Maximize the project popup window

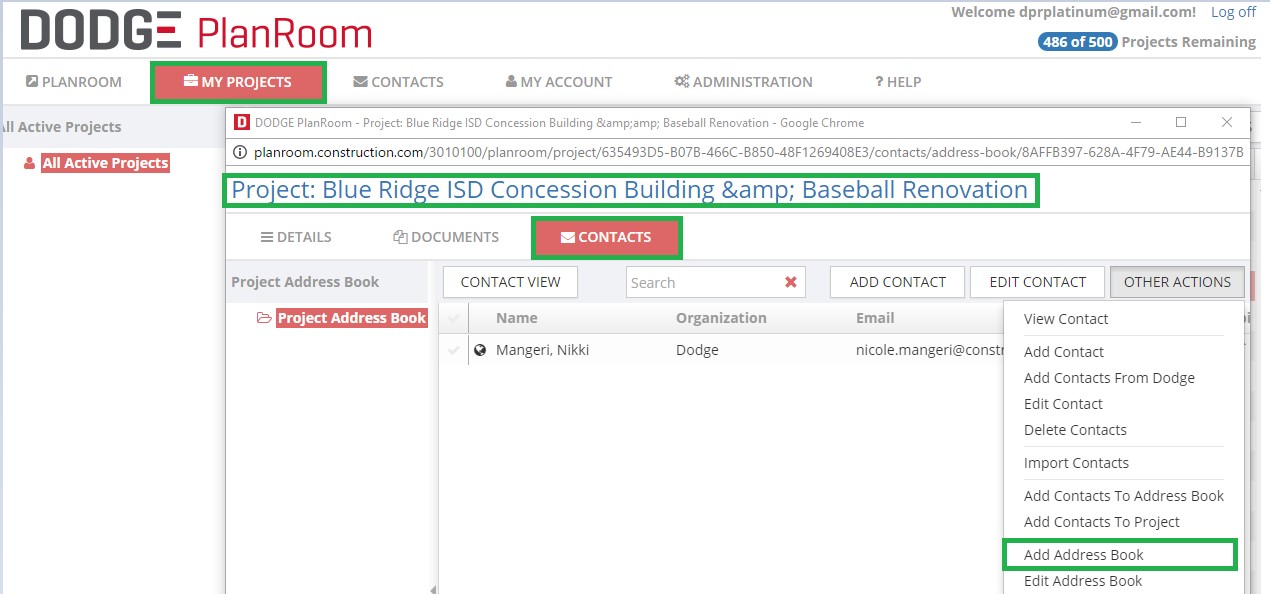tap(1180, 122)
